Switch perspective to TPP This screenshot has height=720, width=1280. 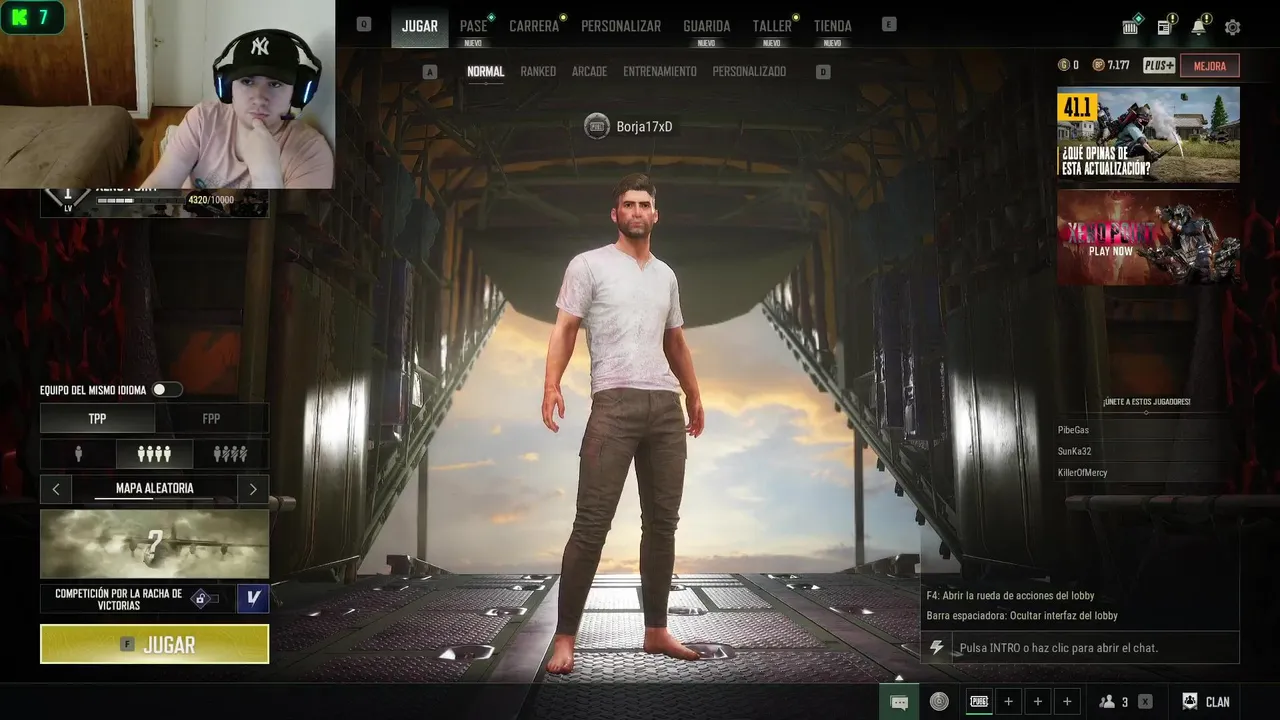pyautogui.click(x=97, y=419)
